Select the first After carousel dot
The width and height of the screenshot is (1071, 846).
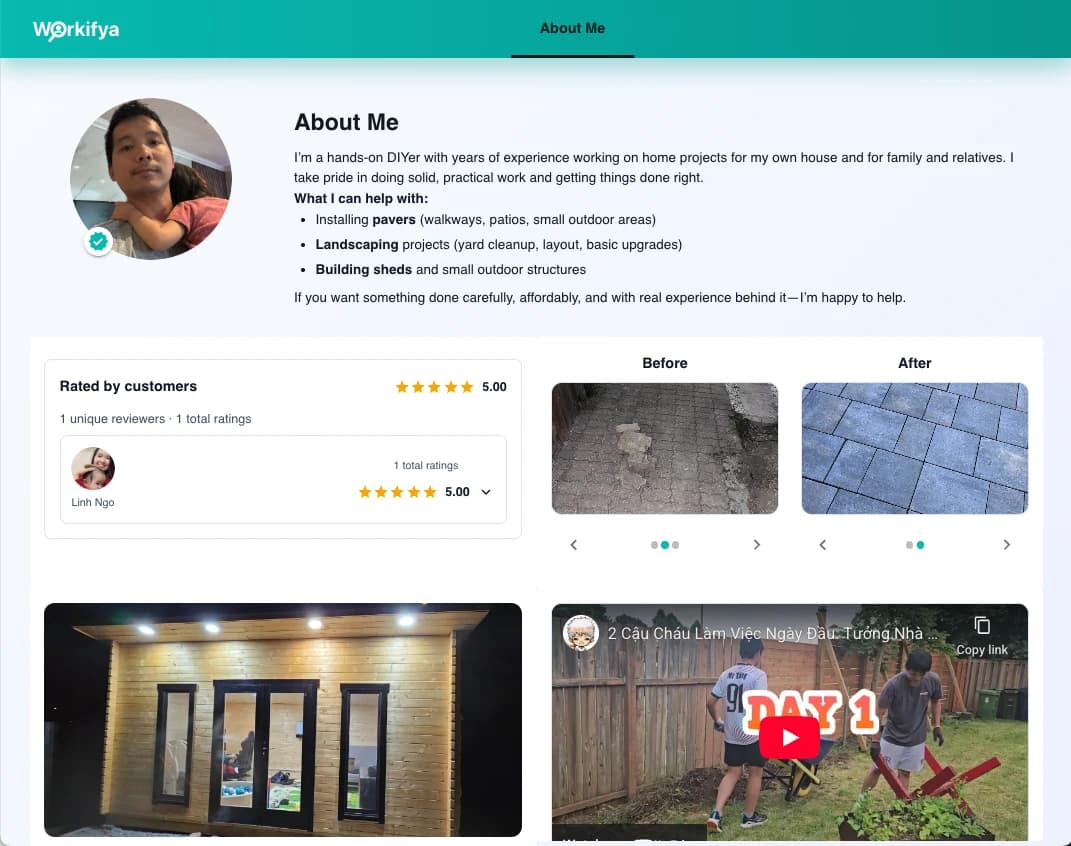click(909, 545)
